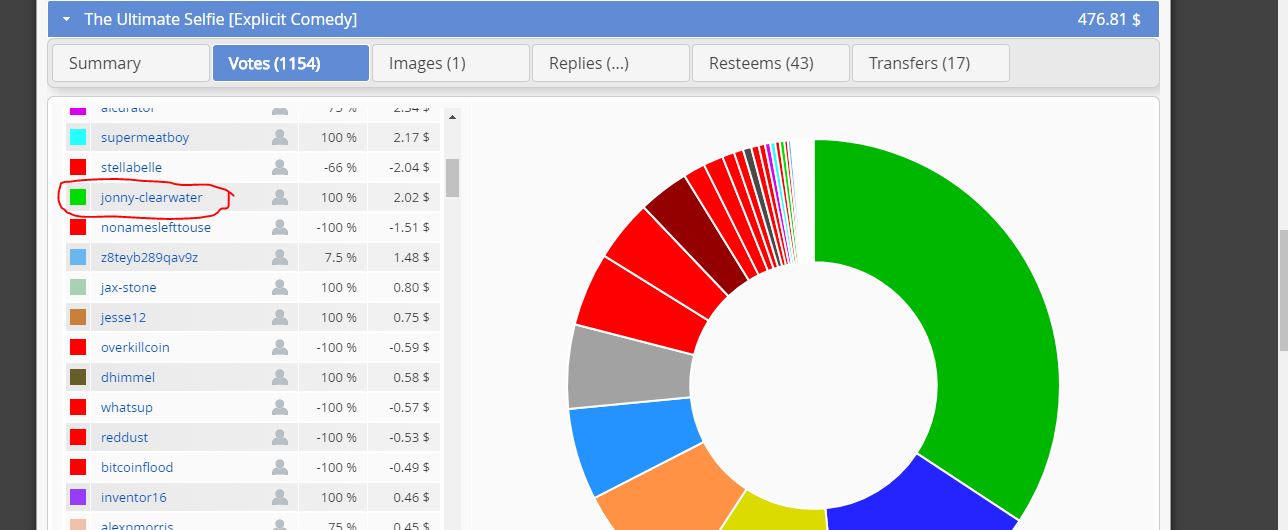Click the profile icon beside bitcoinflood
Screen dimensions: 1288x530
click(x=280, y=467)
